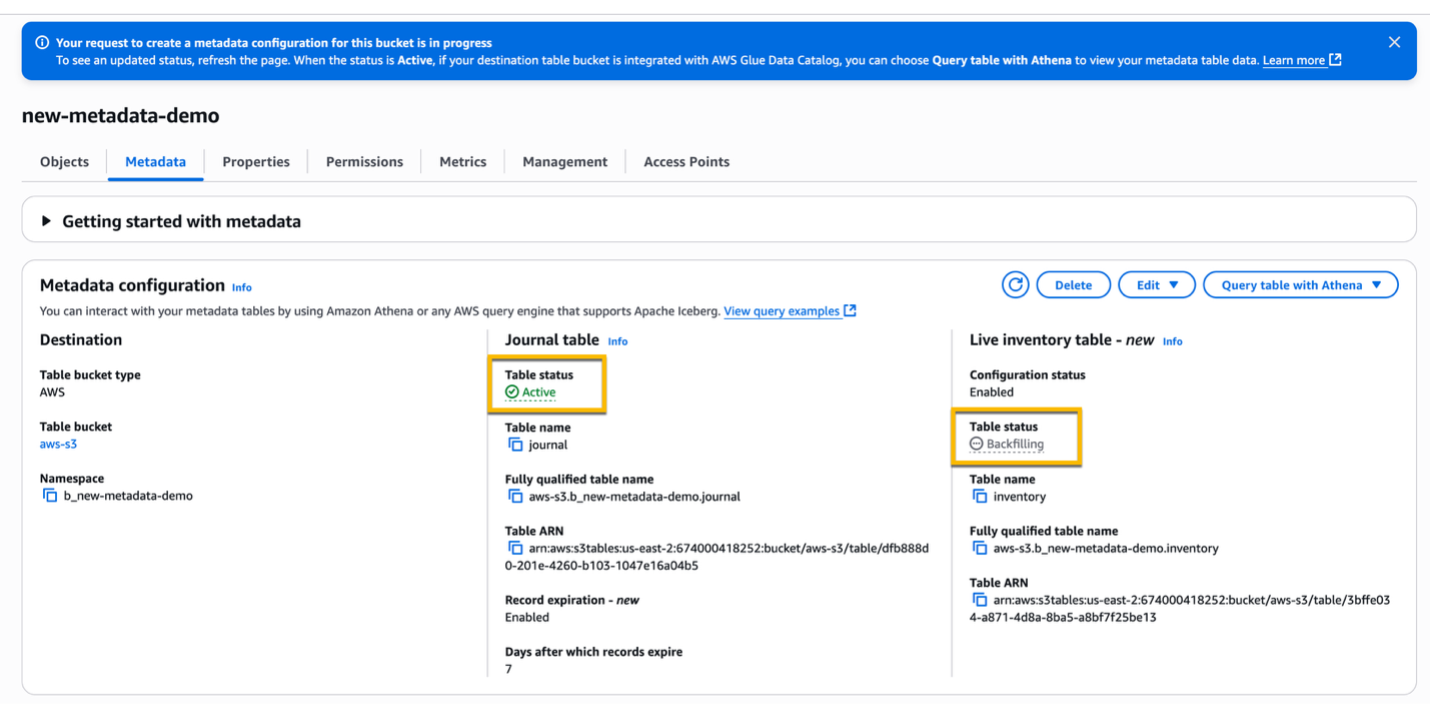The width and height of the screenshot is (1430, 708).
Task: Click the Delete button
Action: 1073,284
